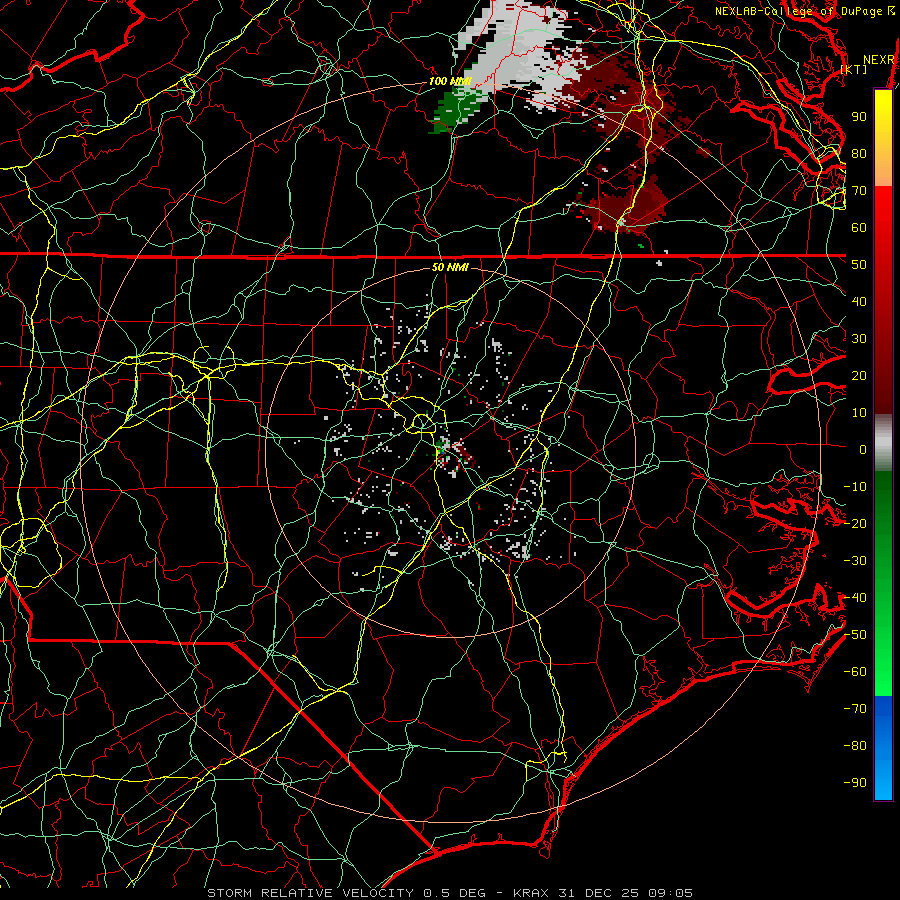Click the -30 value on velocity scale
The width and height of the screenshot is (900, 900).
(x=855, y=561)
